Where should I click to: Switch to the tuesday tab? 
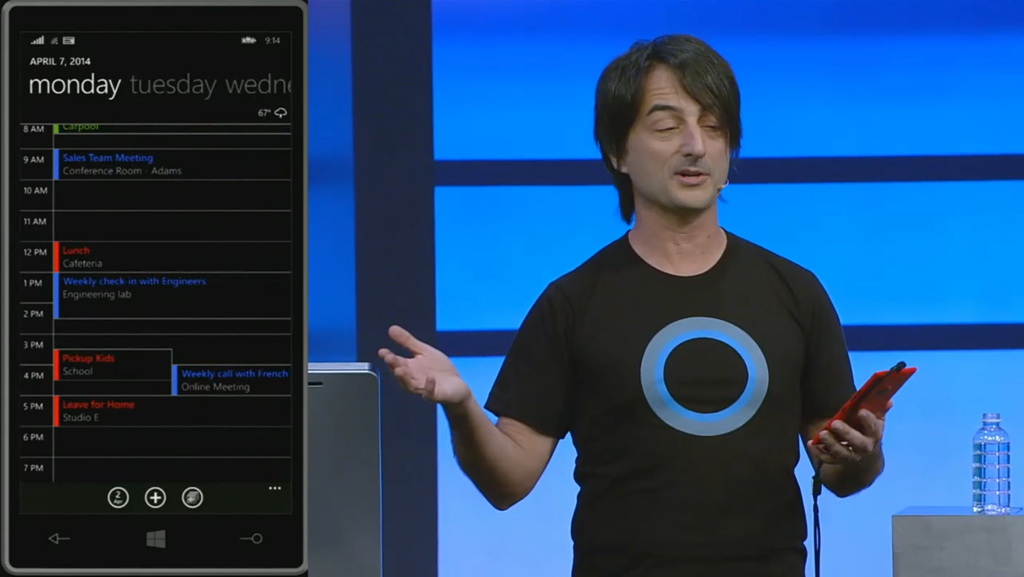tap(173, 86)
